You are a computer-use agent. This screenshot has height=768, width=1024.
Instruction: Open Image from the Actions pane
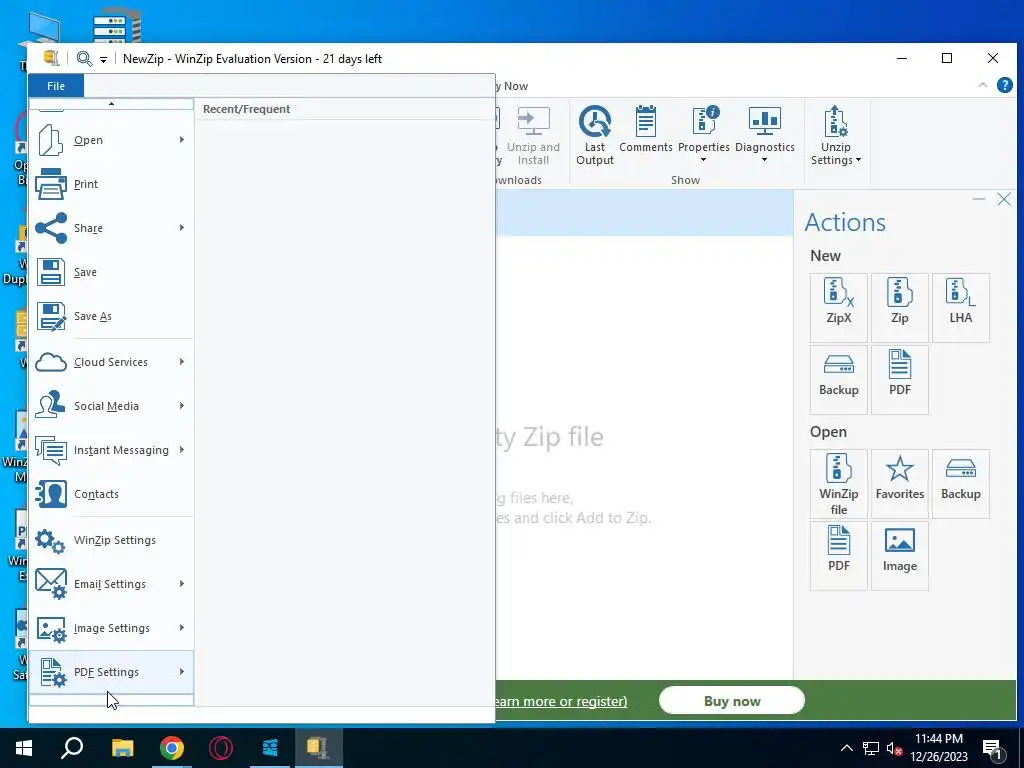point(899,556)
